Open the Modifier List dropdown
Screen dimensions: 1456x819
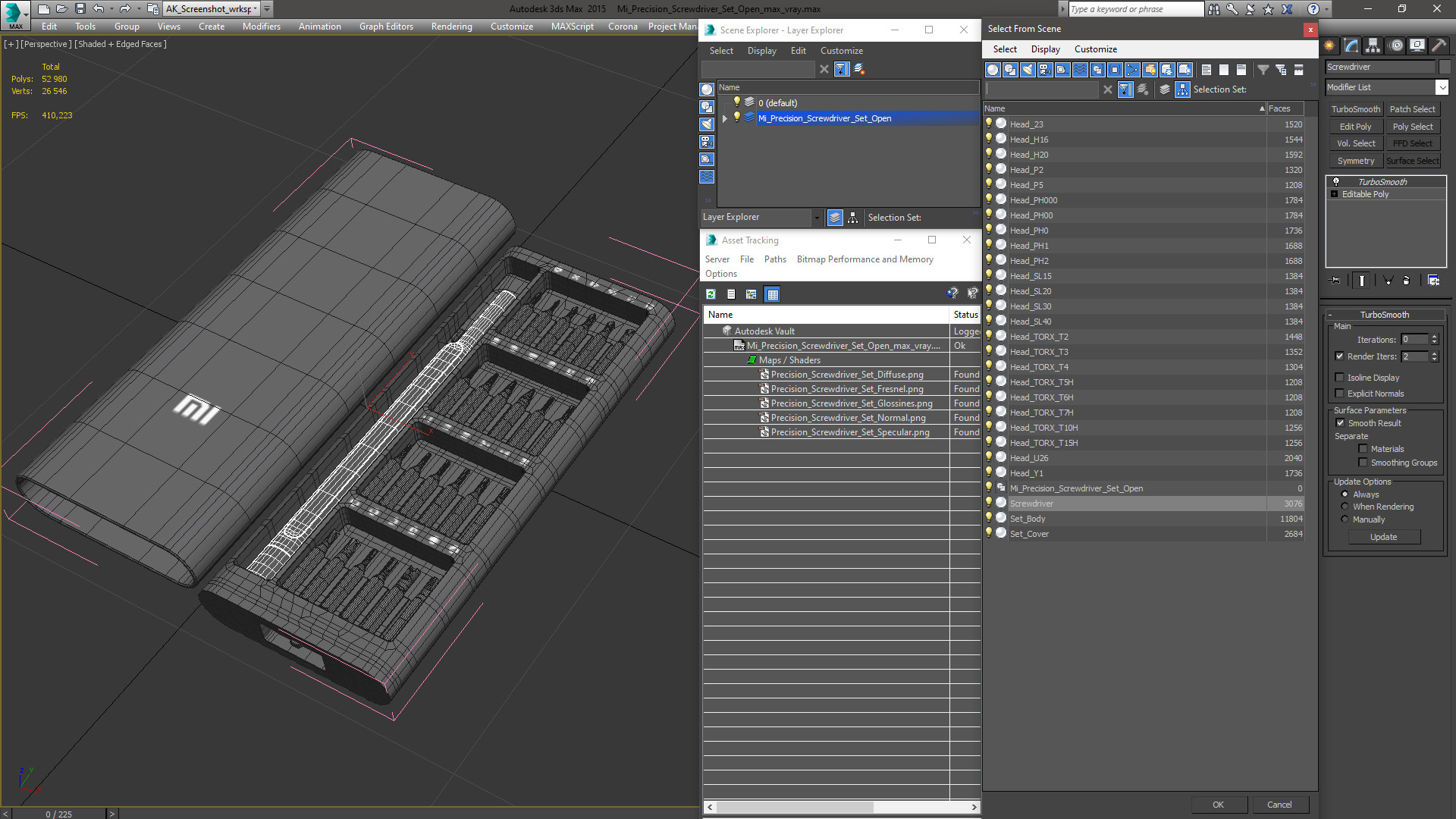tap(1442, 87)
